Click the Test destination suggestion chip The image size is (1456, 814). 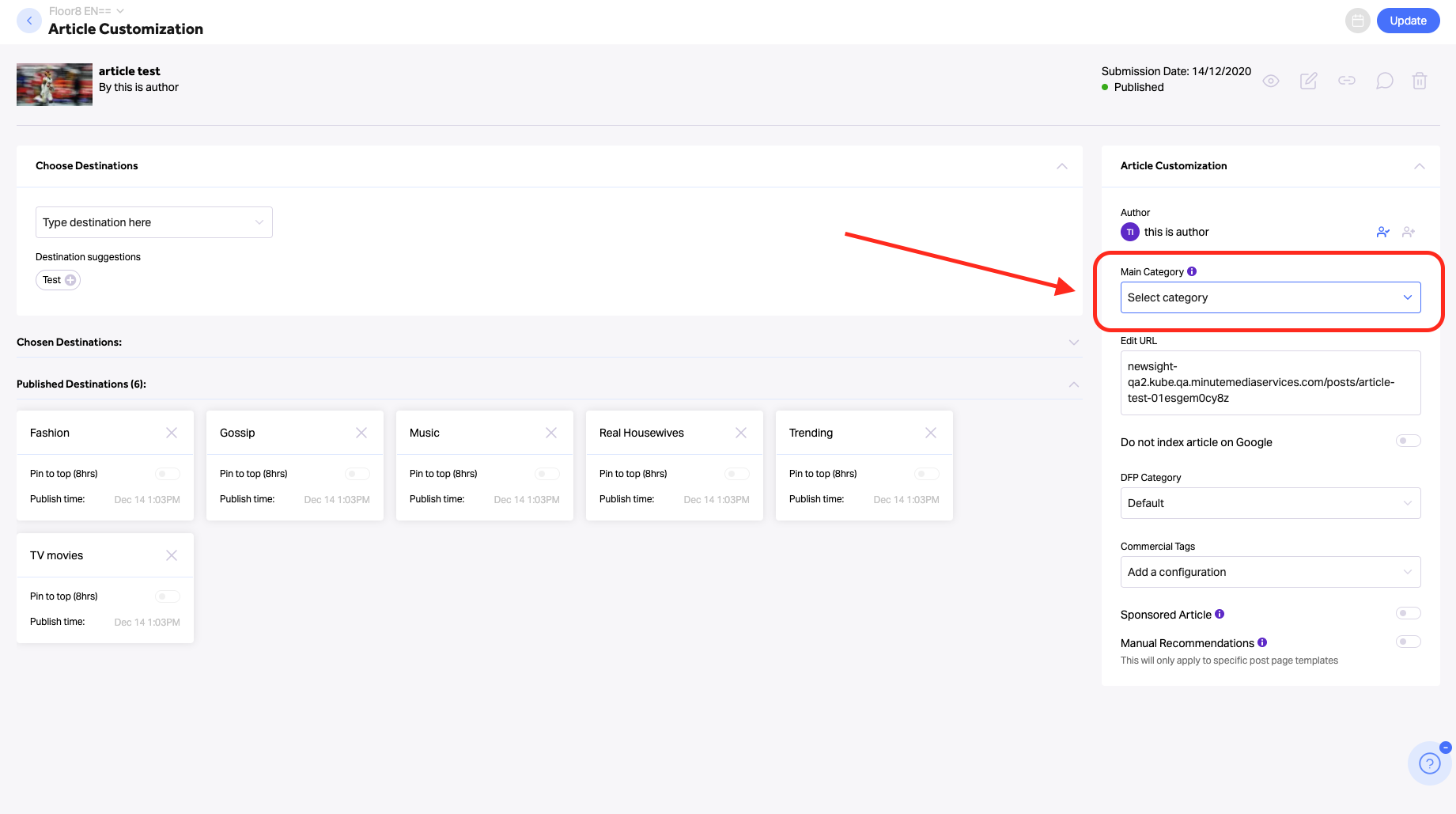58,280
